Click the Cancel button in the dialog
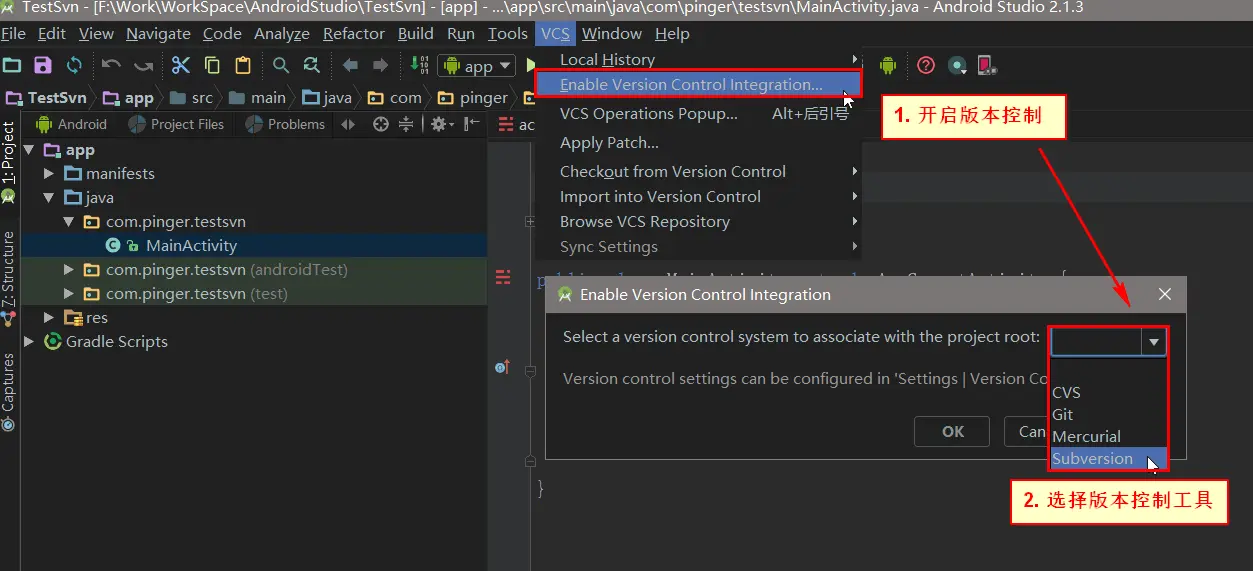1253x571 pixels. click(1028, 432)
